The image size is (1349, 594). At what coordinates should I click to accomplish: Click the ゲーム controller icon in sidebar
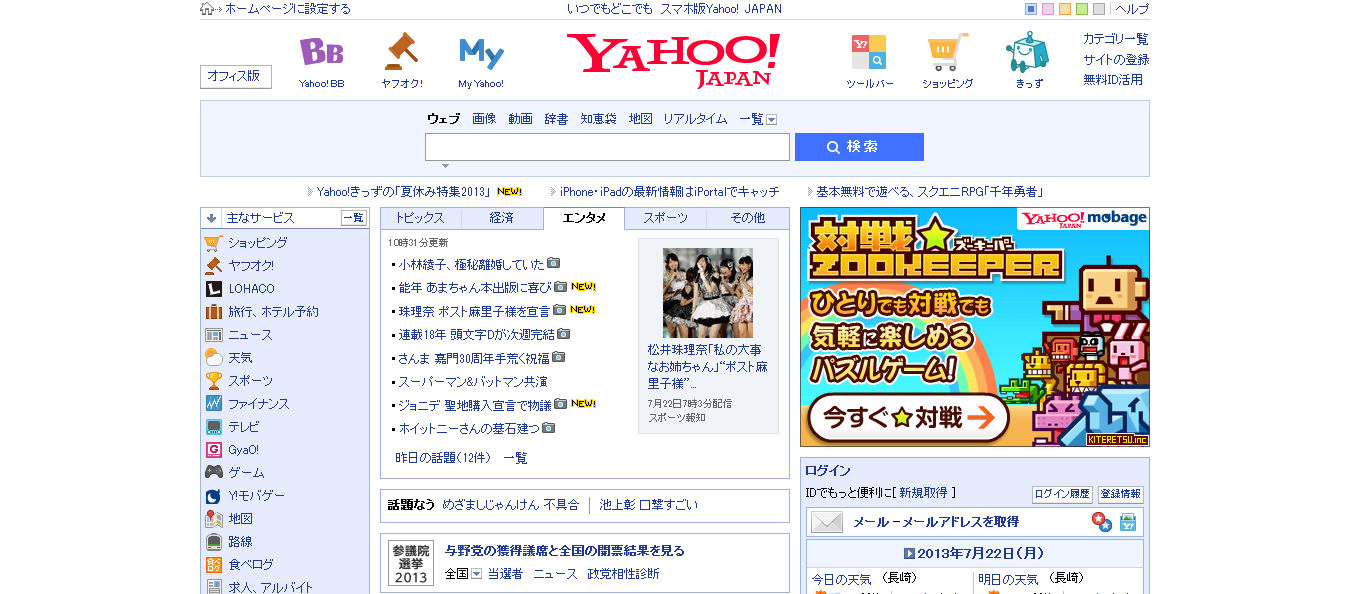tap(213, 473)
